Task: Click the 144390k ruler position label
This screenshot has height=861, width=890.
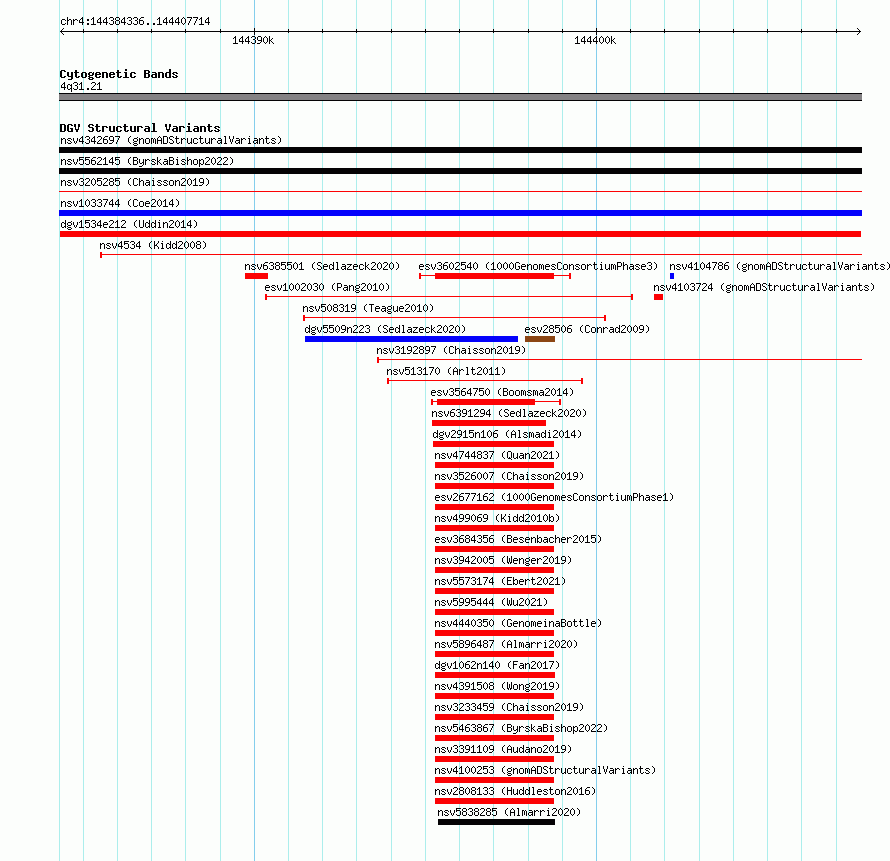Action: tap(253, 40)
